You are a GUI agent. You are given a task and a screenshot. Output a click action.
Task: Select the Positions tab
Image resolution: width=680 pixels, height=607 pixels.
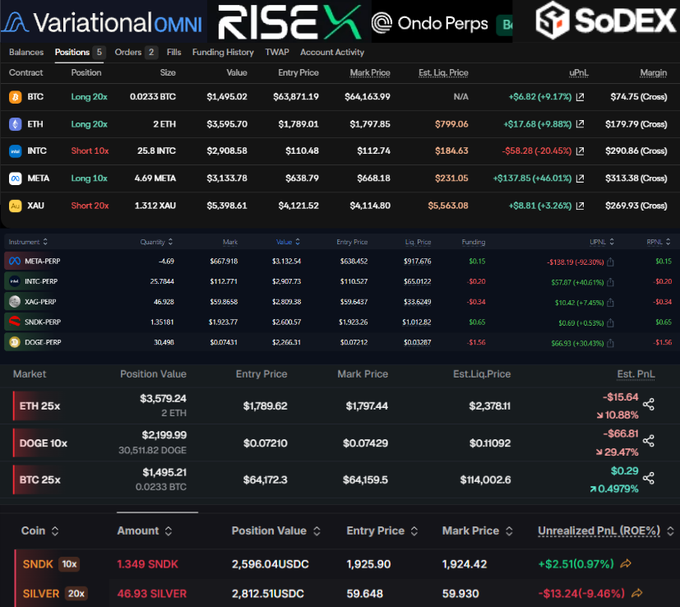tap(79, 52)
